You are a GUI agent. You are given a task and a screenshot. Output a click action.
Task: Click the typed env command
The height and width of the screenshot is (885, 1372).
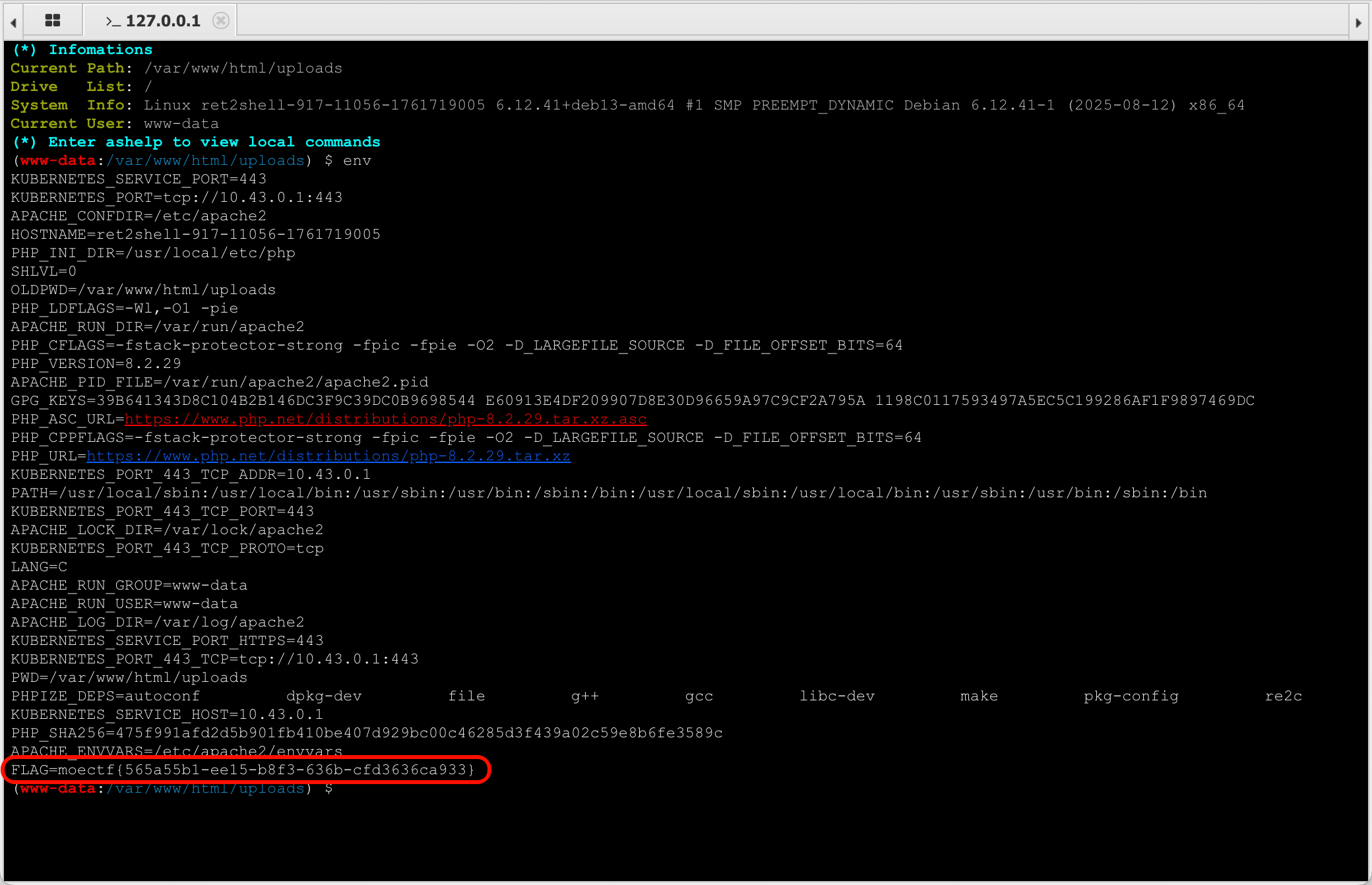pos(357,161)
